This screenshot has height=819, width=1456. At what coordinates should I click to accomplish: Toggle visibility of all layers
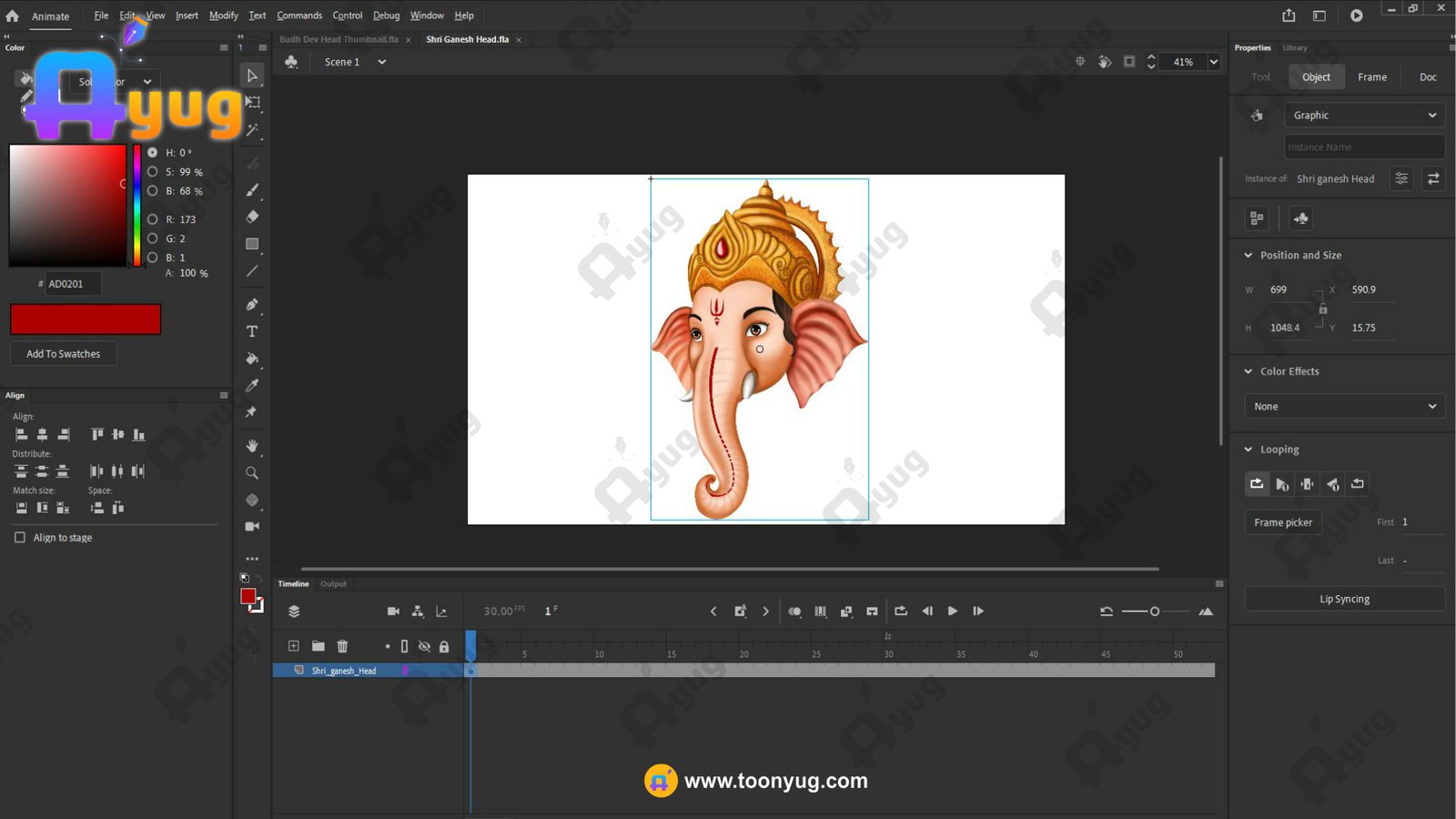pyautogui.click(x=424, y=646)
